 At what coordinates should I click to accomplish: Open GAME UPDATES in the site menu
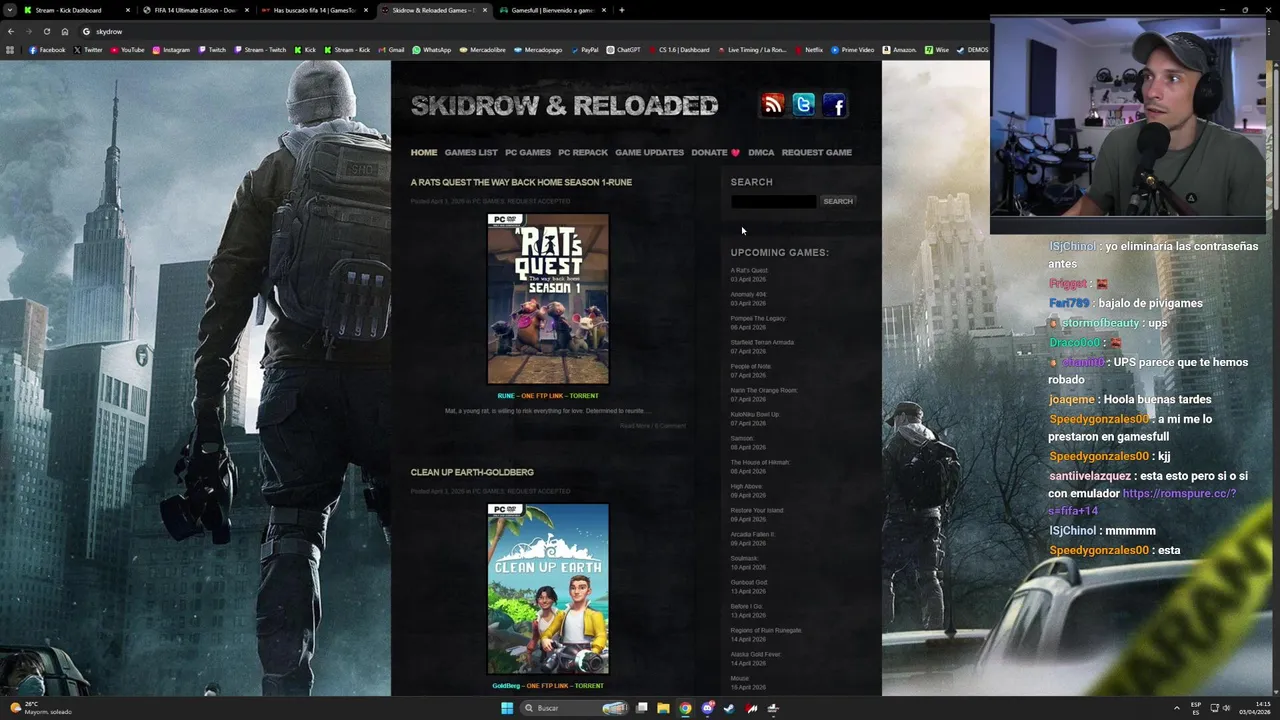point(650,152)
